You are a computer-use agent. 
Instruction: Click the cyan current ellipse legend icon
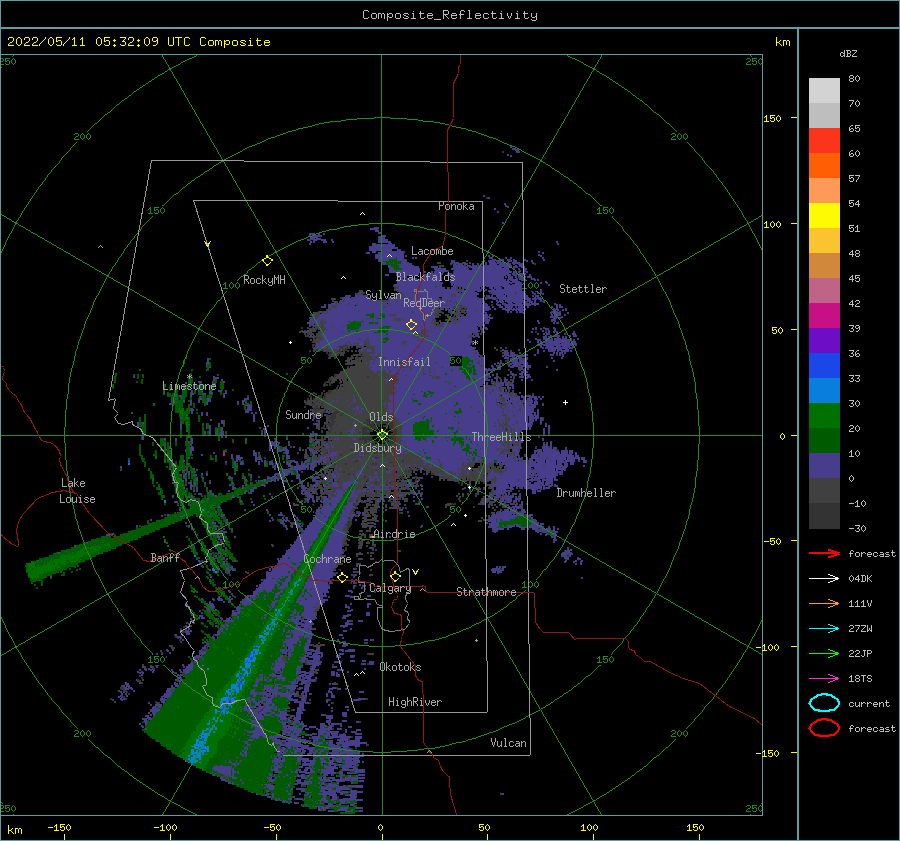(x=824, y=703)
